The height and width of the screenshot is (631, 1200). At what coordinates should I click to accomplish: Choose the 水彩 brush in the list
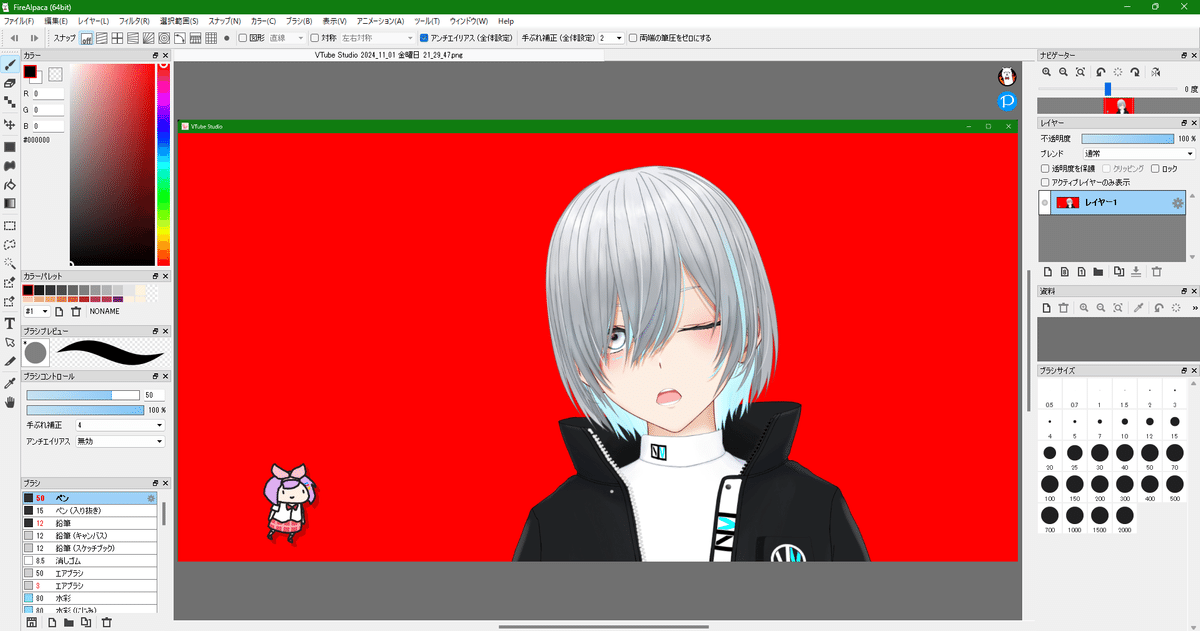pyautogui.click(x=90, y=599)
